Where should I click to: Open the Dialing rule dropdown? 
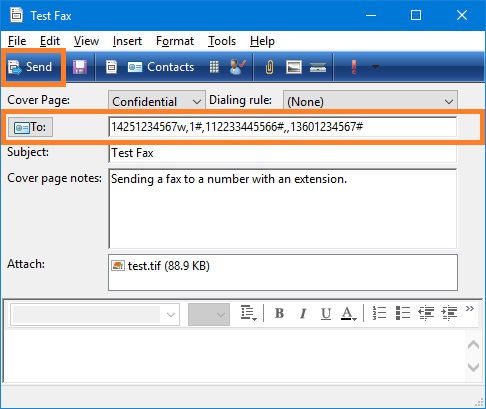point(370,101)
